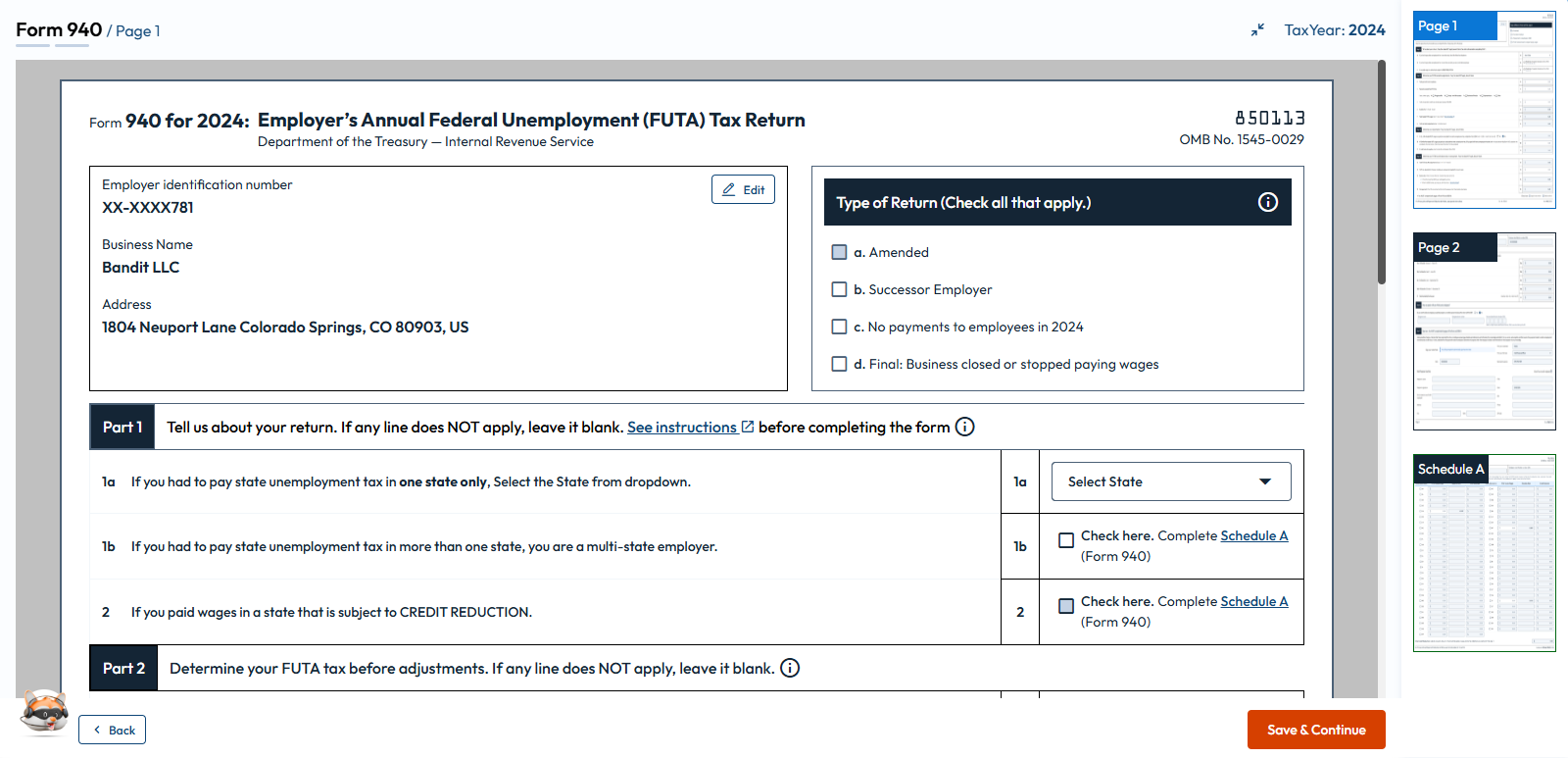This screenshot has height=758, width=1568.
Task: Click the Part 1 info icon
Action: click(x=964, y=427)
